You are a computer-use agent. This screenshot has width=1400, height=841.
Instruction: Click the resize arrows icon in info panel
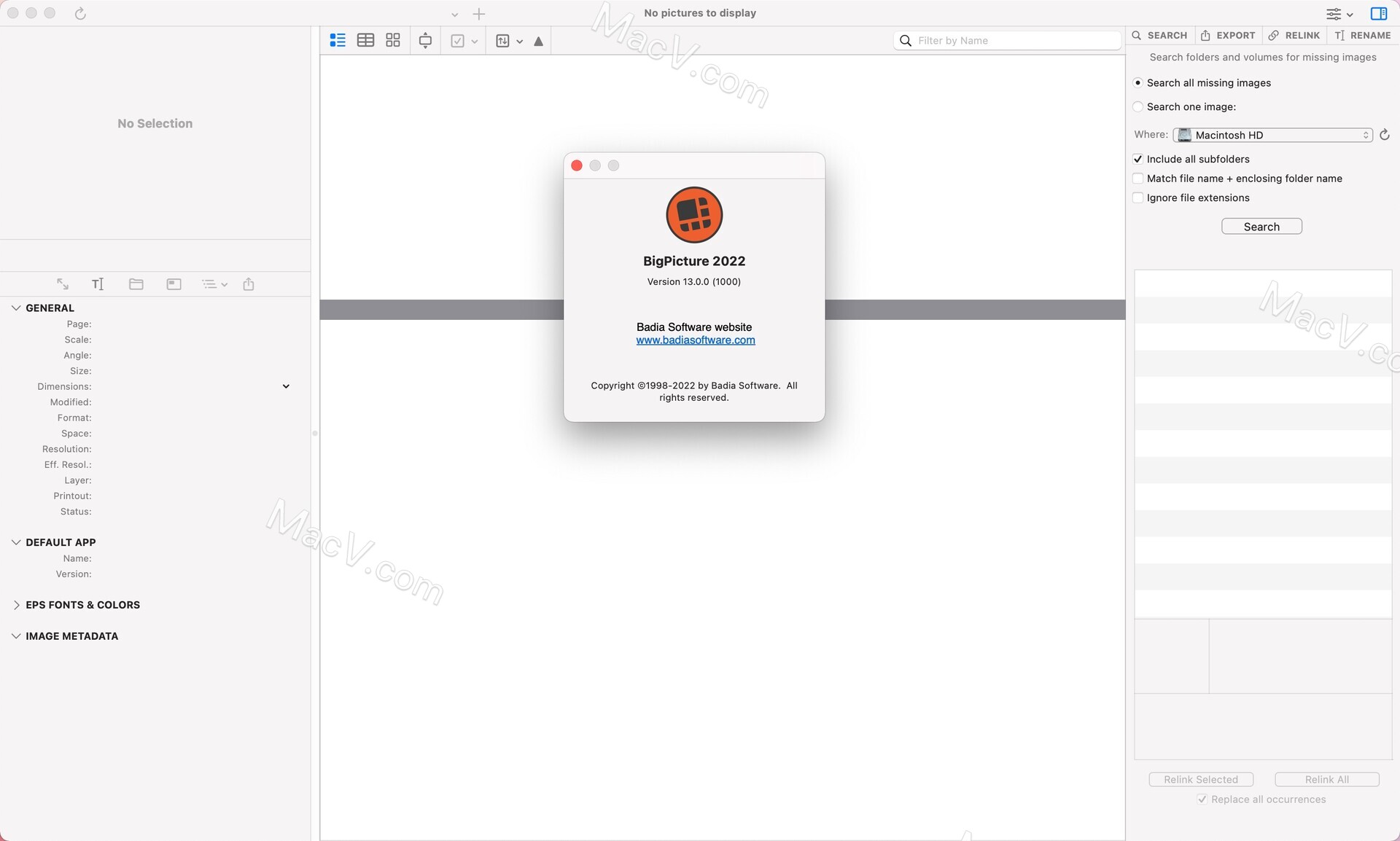(63, 284)
